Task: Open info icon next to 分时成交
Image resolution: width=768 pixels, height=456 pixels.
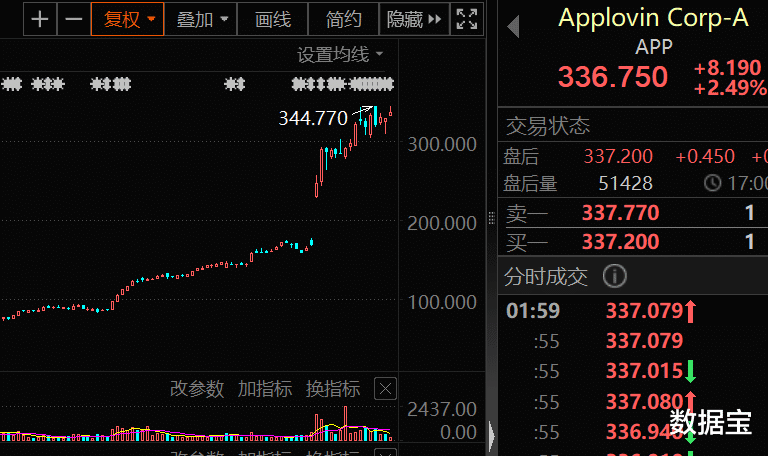Action: [x=615, y=275]
